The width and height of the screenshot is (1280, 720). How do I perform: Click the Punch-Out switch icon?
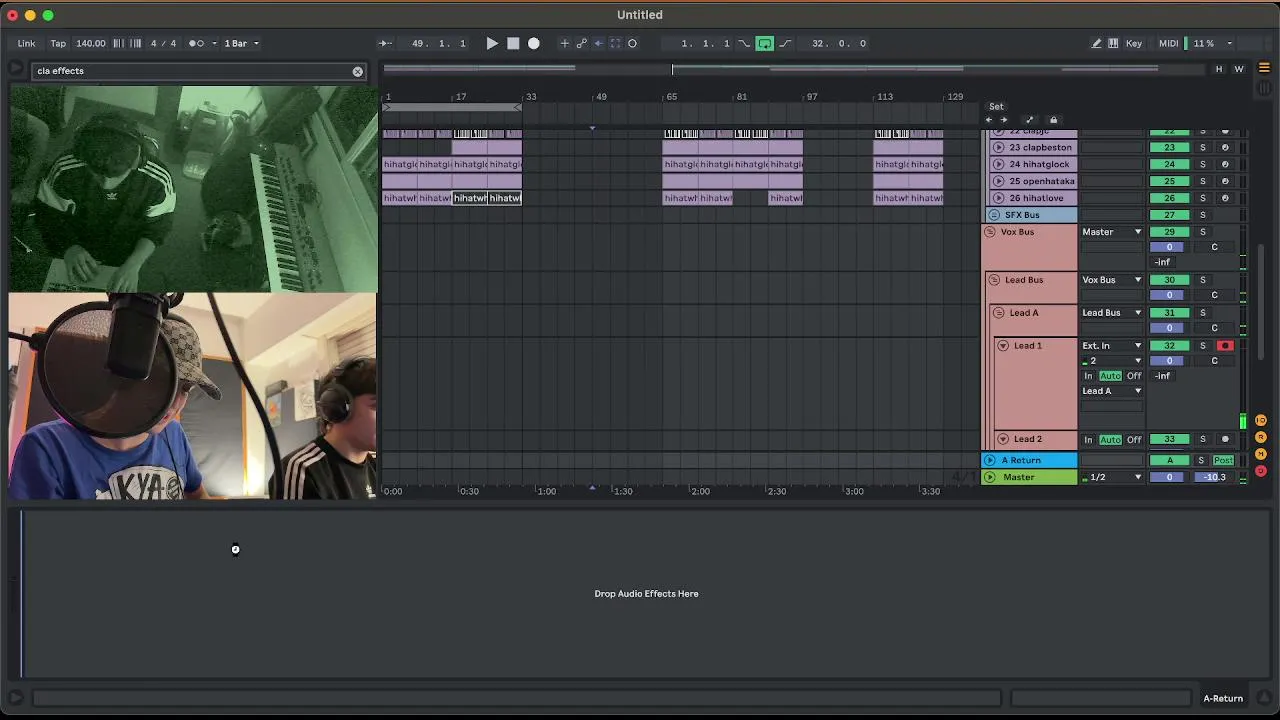[785, 43]
